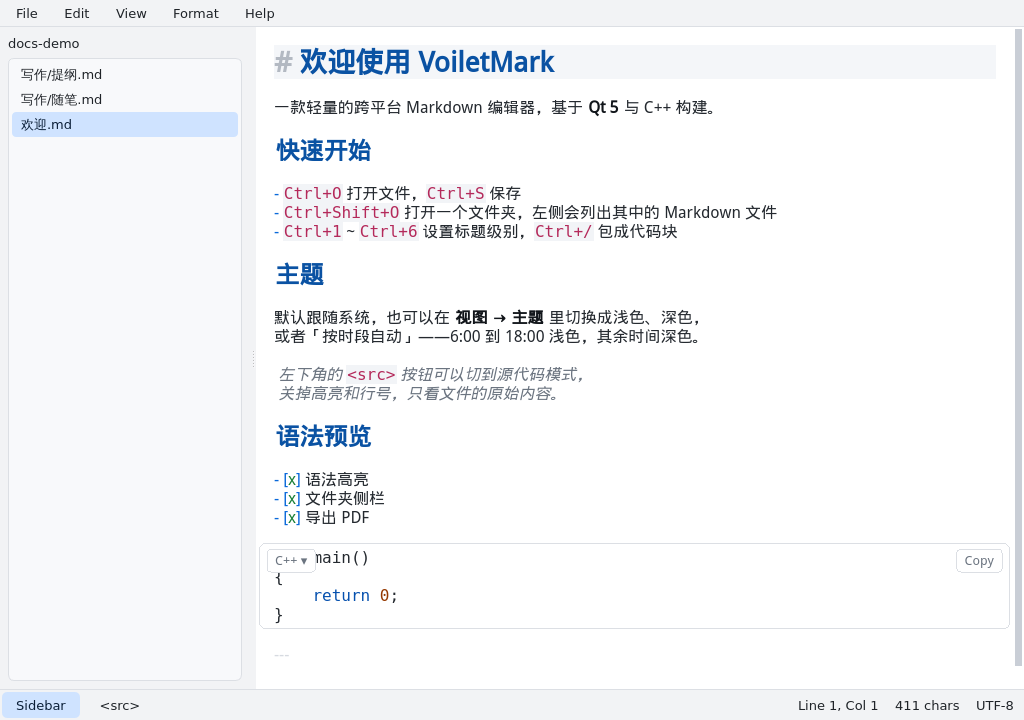Open the 写作/随笔.md file

point(125,99)
